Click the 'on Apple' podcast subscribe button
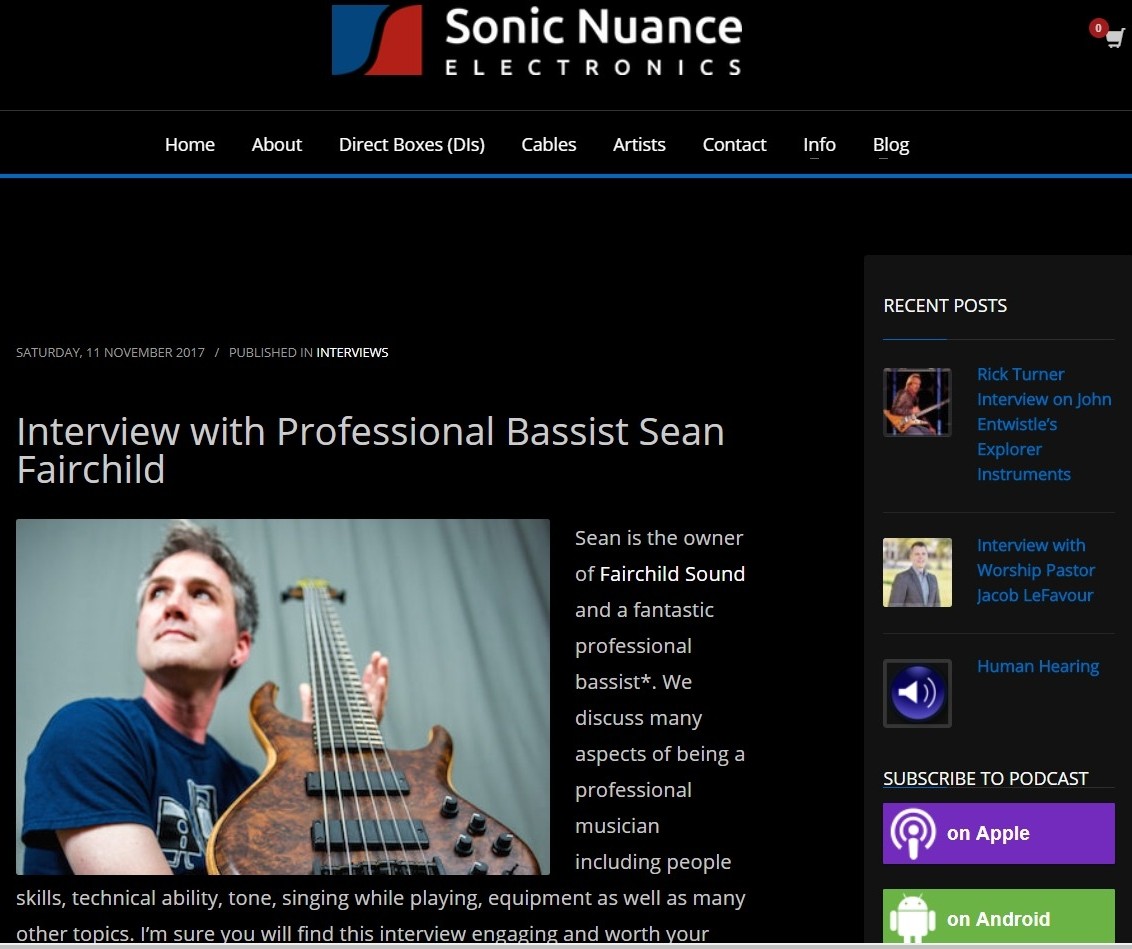 tap(997, 833)
